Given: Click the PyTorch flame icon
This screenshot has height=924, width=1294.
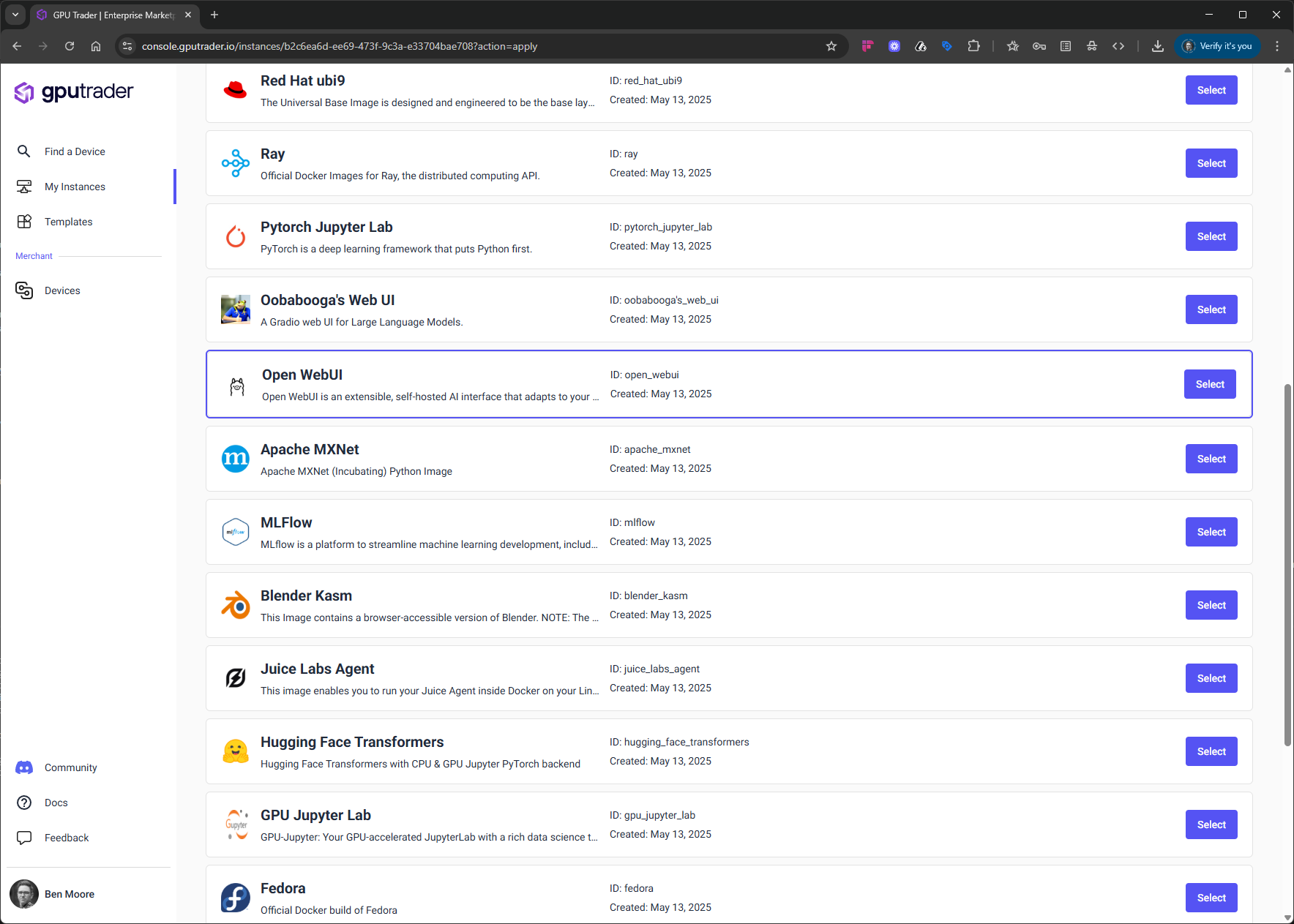Looking at the screenshot, I should [236, 236].
